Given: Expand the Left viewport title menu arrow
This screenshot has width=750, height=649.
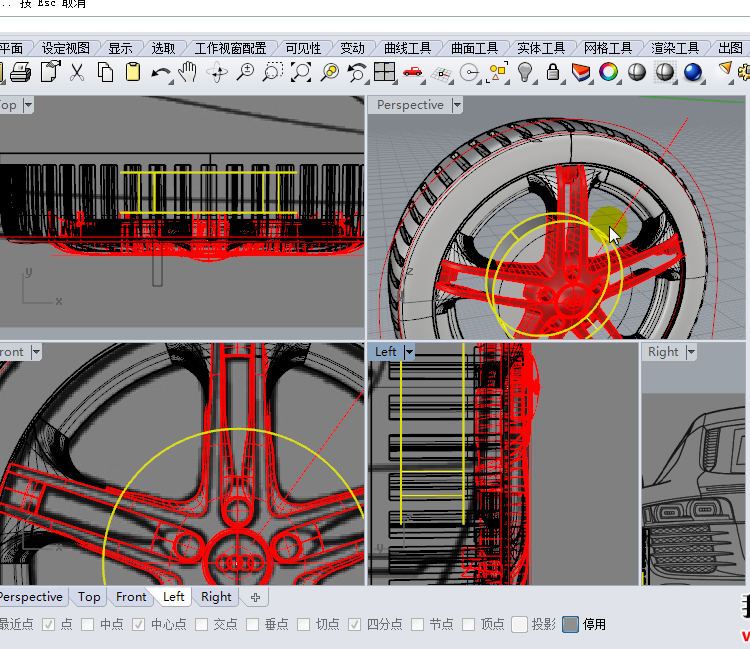Looking at the screenshot, I should pos(409,352).
